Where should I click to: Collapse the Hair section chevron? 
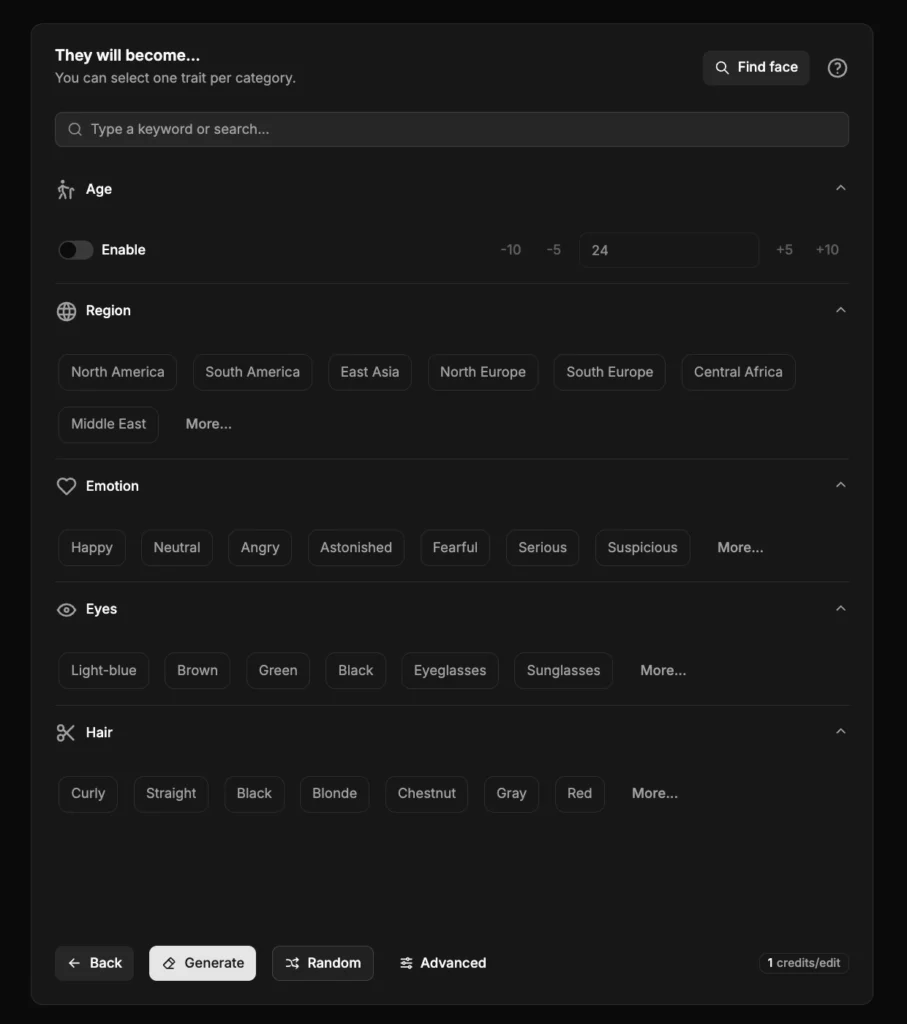tap(841, 731)
